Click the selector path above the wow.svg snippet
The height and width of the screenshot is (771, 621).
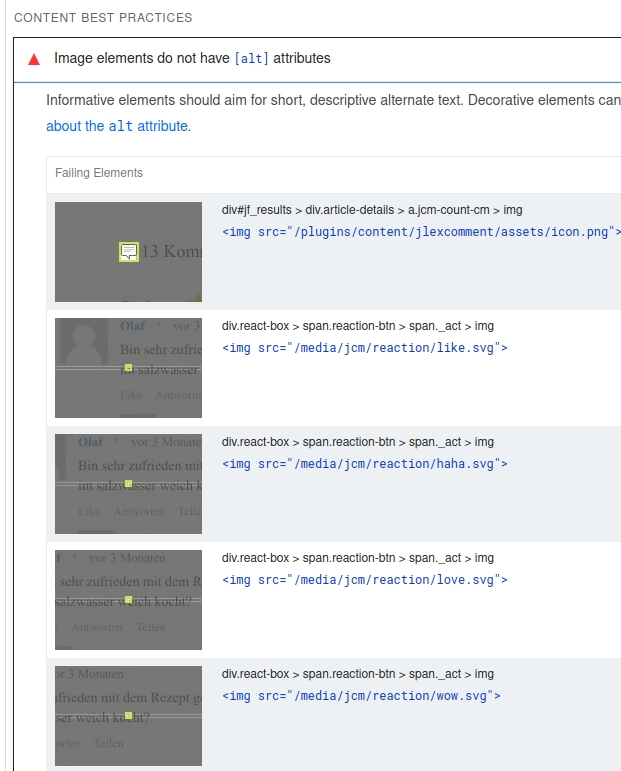click(x=357, y=674)
